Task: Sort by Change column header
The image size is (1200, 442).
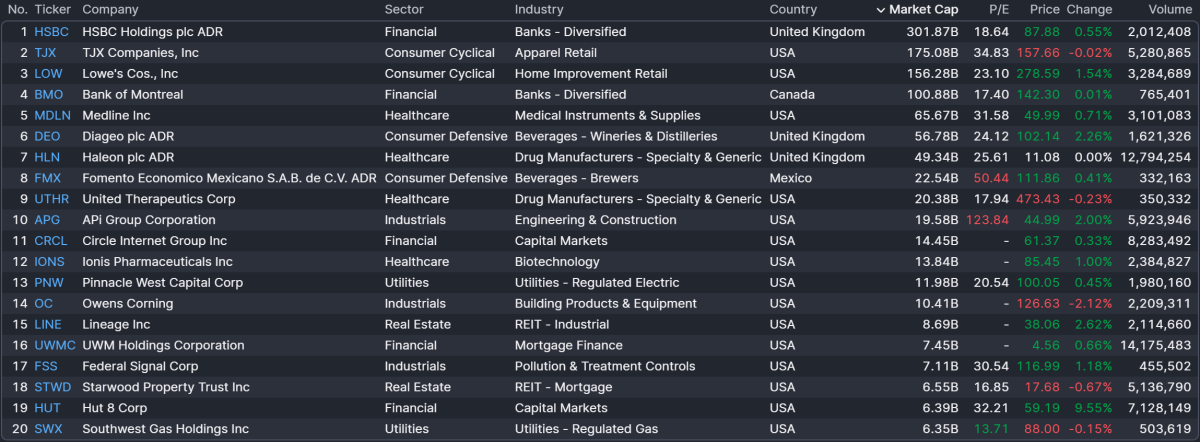Action: (1089, 10)
